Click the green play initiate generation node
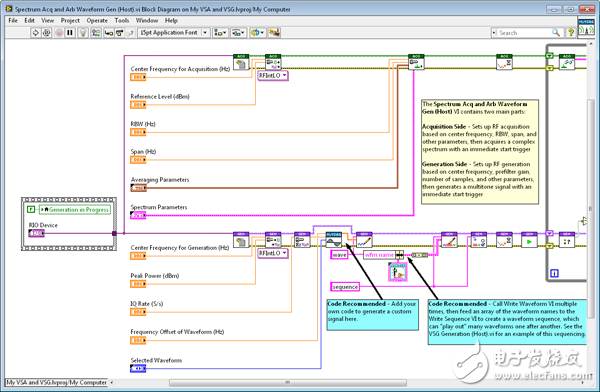The width and height of the screenshot is (600, 392). tap(529, 240)
